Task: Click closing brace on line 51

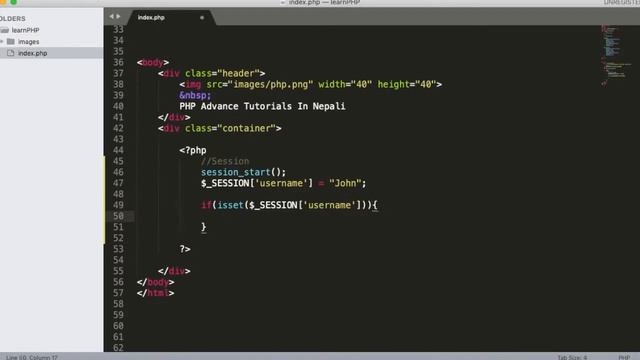Action: (203, 227)
